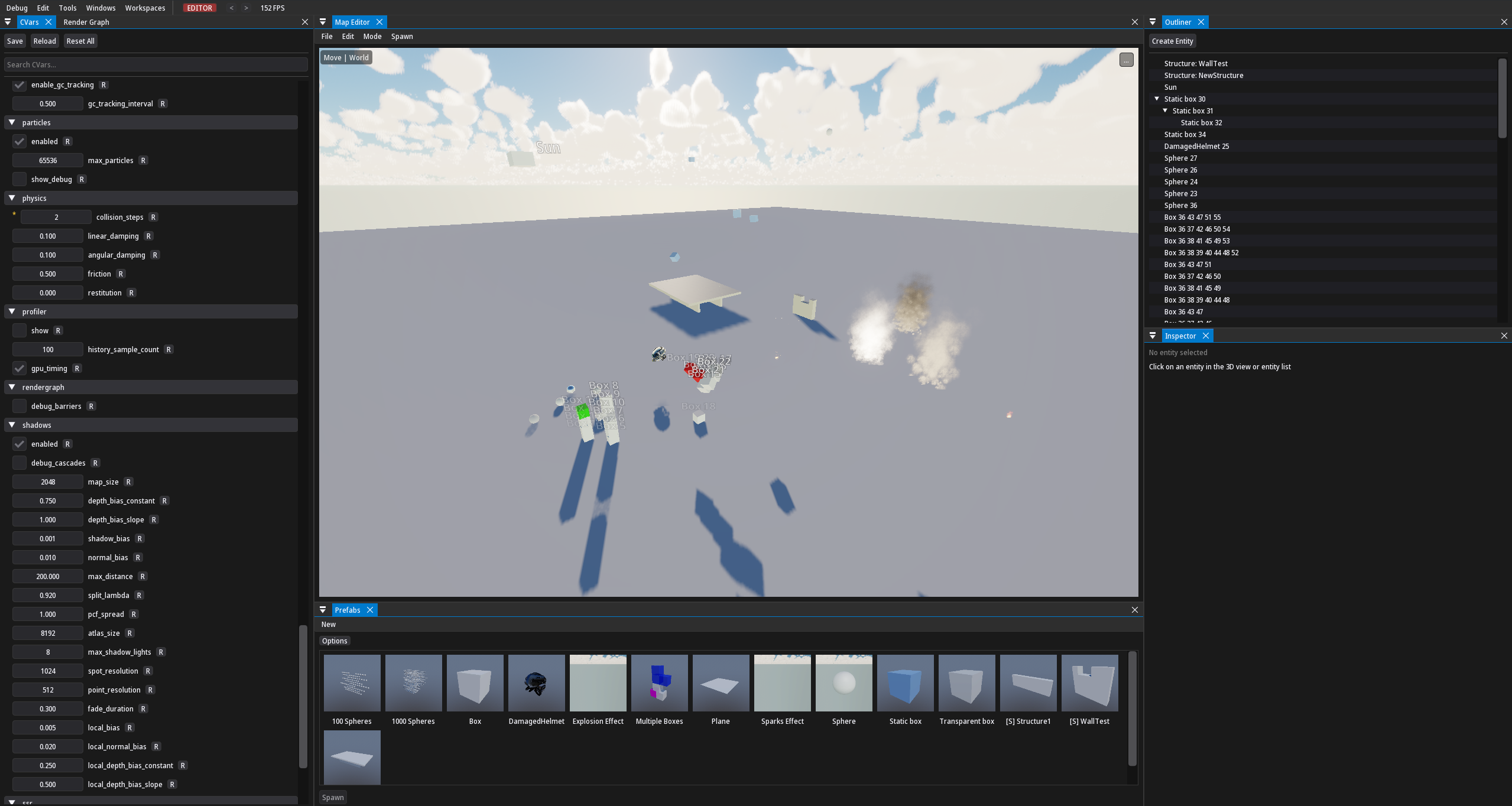The image size is (1512, 806).
Task: Collapse the shadows CVars section
Action: coord(12,425)
